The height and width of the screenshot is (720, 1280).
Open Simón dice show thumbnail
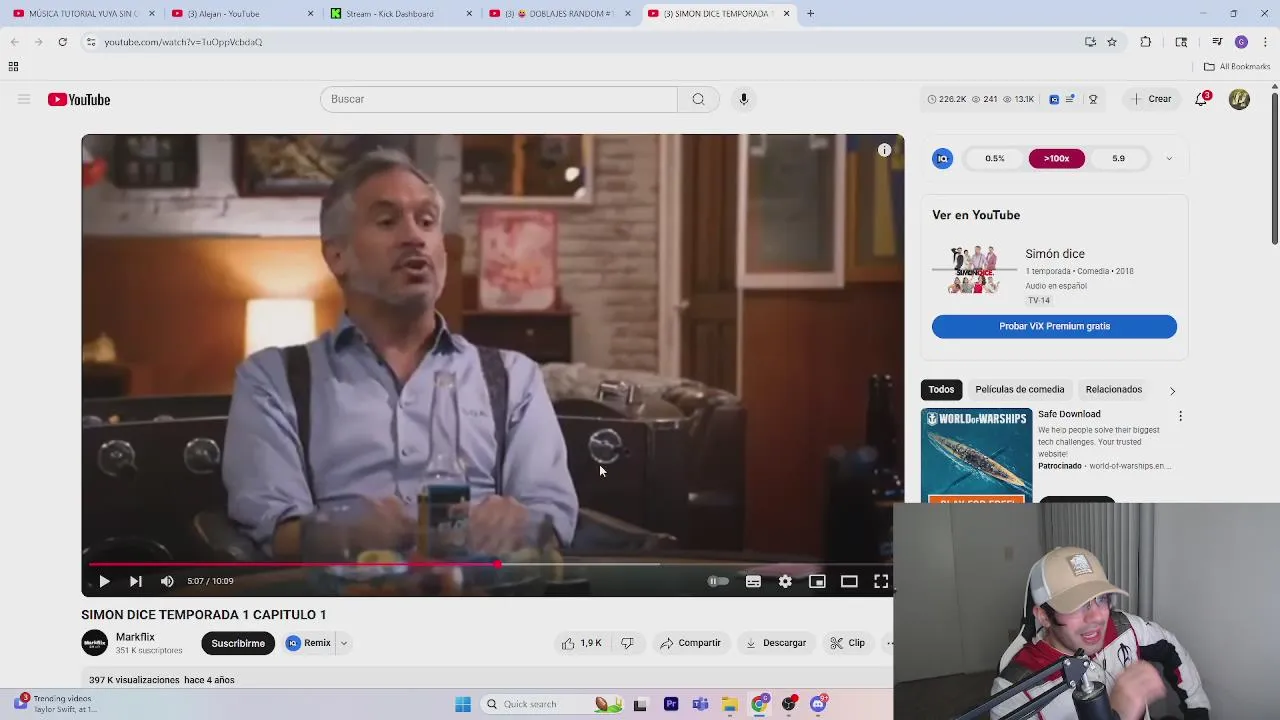click(974, 270)
